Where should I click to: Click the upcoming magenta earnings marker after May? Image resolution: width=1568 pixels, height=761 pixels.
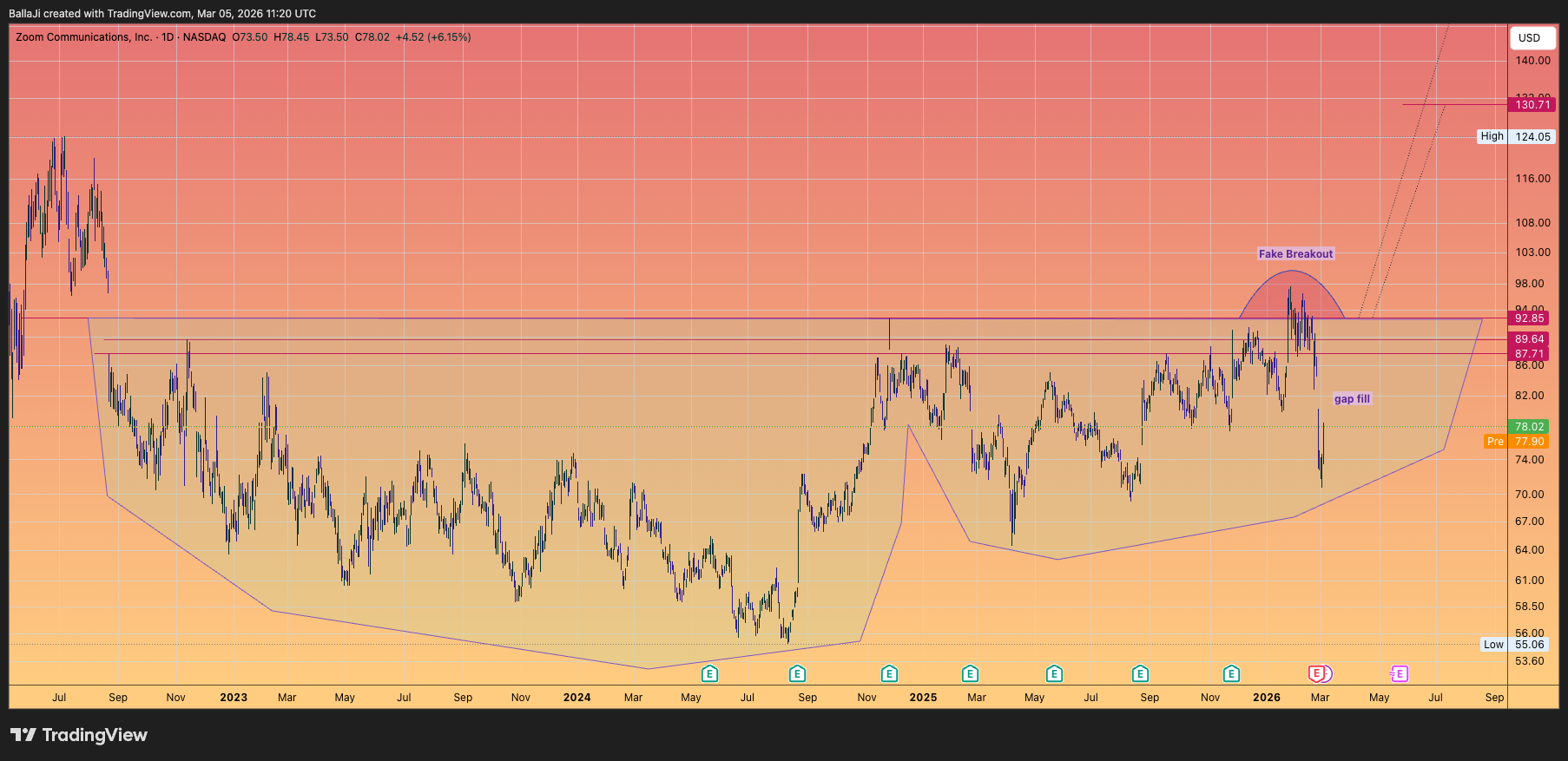[1398, 674]
